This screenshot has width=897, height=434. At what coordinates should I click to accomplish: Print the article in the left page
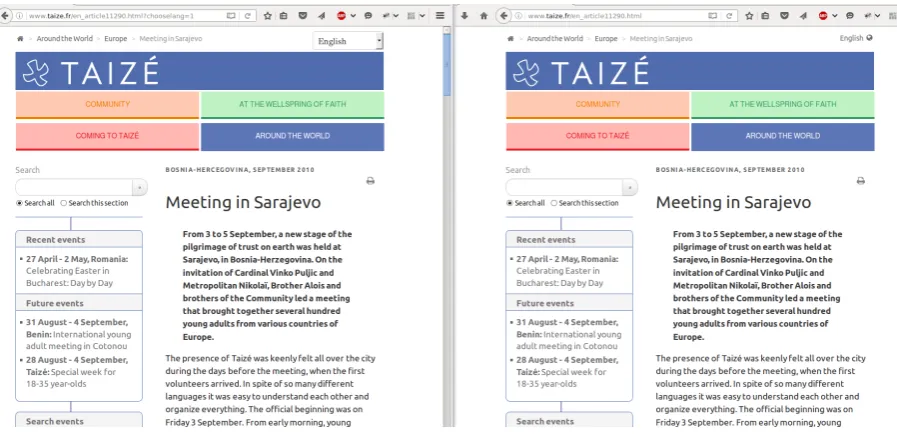[x=370, y=181]
